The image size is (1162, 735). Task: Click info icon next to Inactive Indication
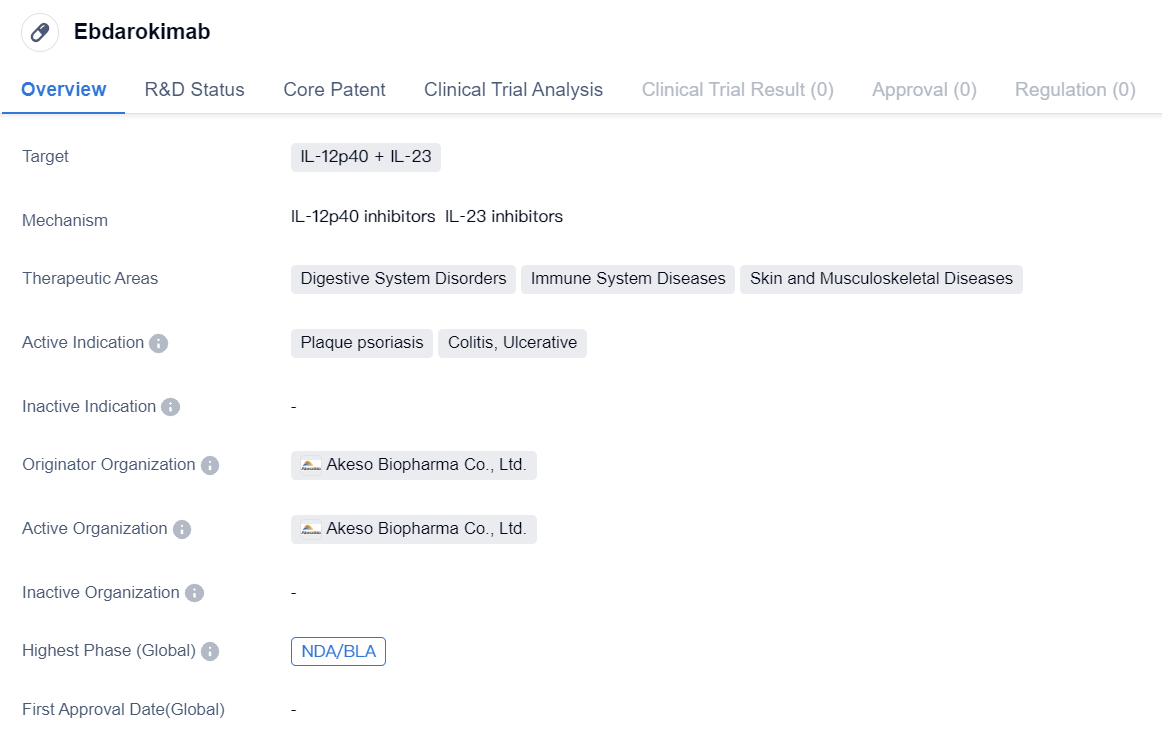pyautogui.click(x=170, y=407)
